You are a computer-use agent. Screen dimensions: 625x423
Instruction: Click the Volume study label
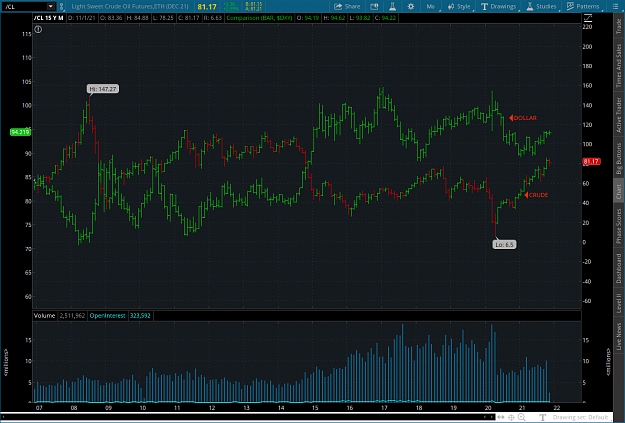click(x=44, y=316)
